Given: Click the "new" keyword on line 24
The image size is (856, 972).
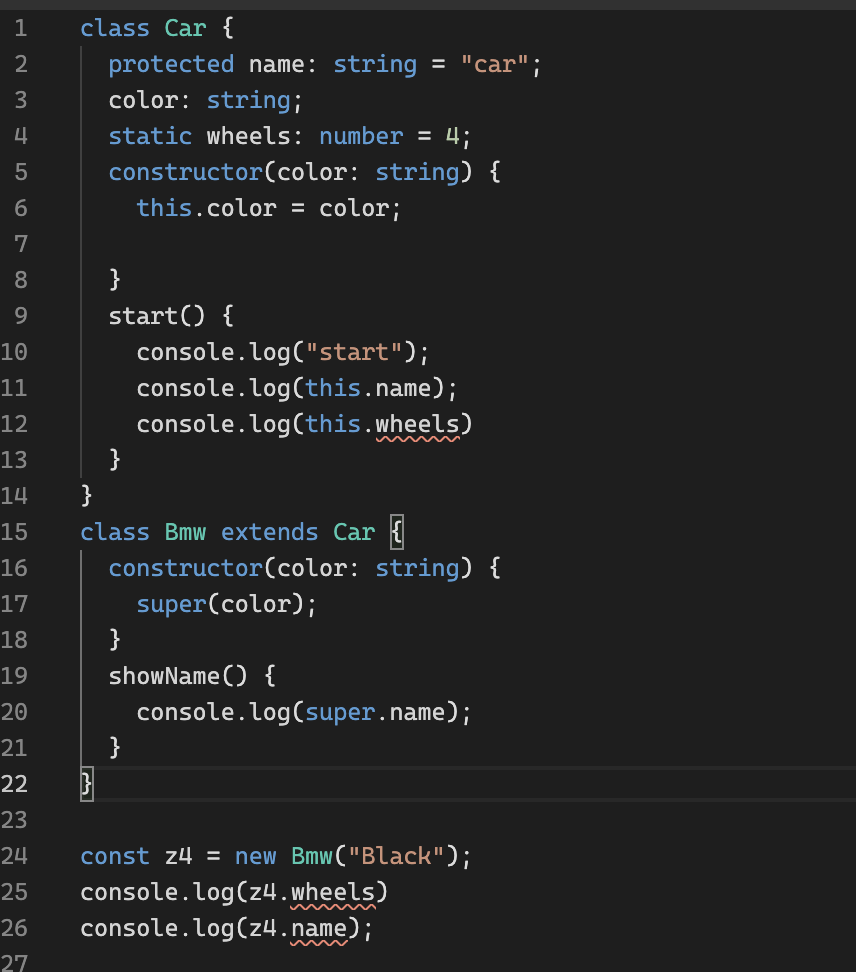Looking at the screenshot, I should point(255,856).
